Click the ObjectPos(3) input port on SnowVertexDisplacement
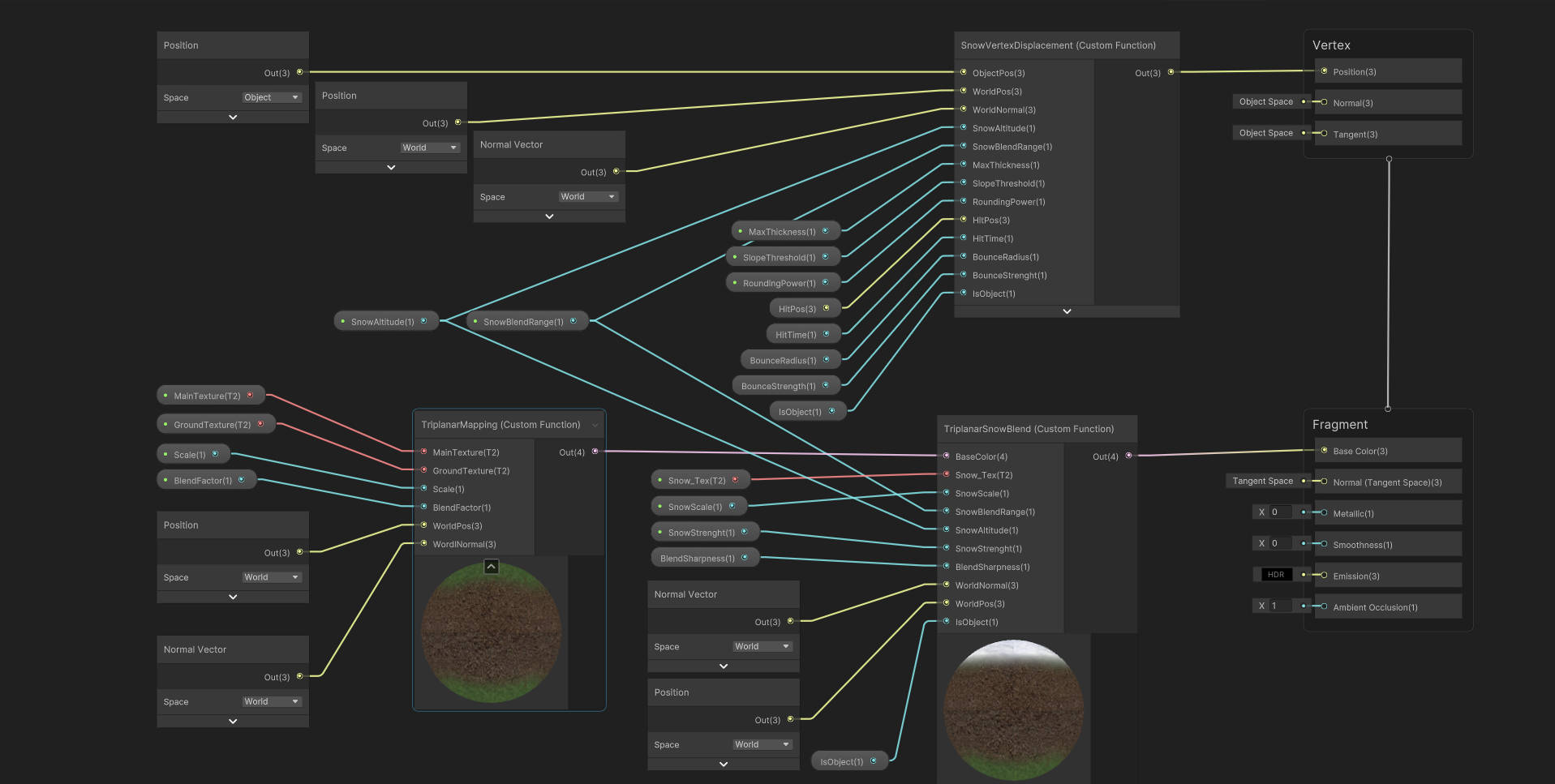The image size is (1555, 784). point(963,73)
